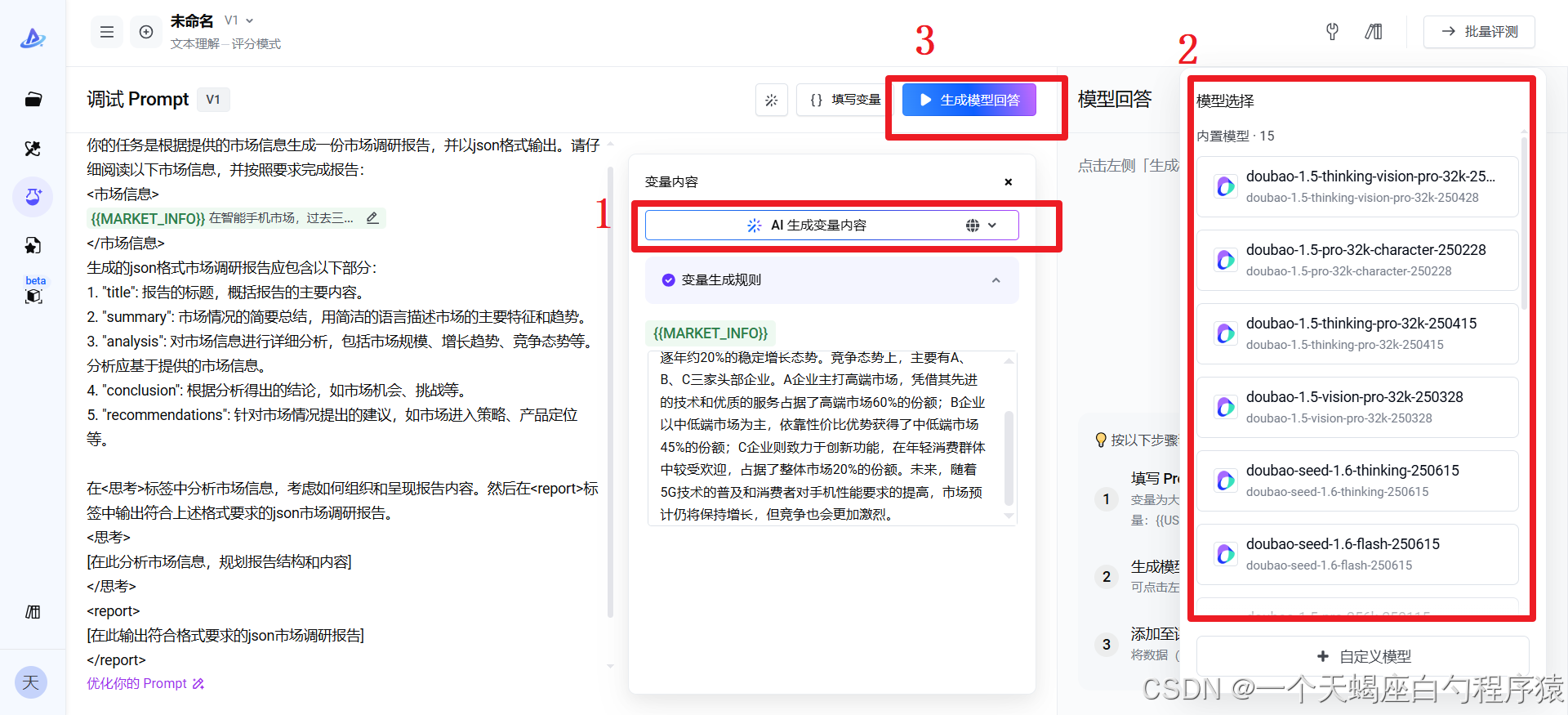Click the V1 badge beside 调试 Prompt
Viewport: 1568px width, 715px height.
click(x=213, y=100)
